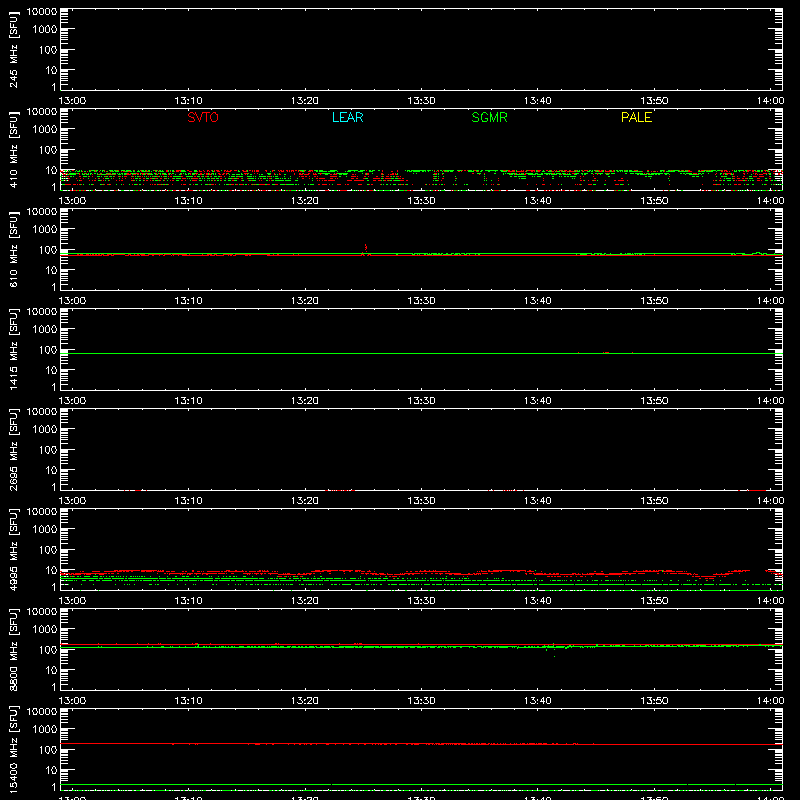Click 13:10 time label under 4995 MHz plot

click(188, 601)
